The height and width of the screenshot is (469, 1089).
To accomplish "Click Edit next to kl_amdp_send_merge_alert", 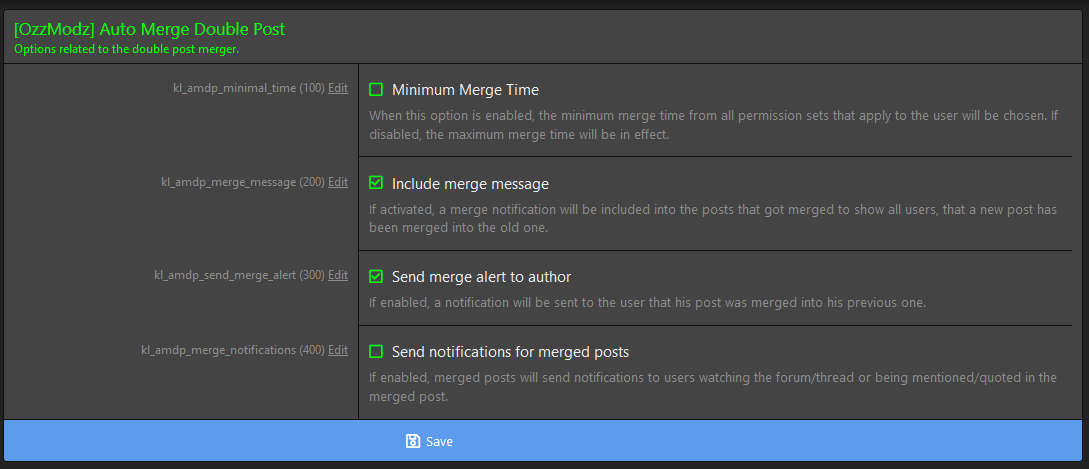I will click(x=338, y=275).
